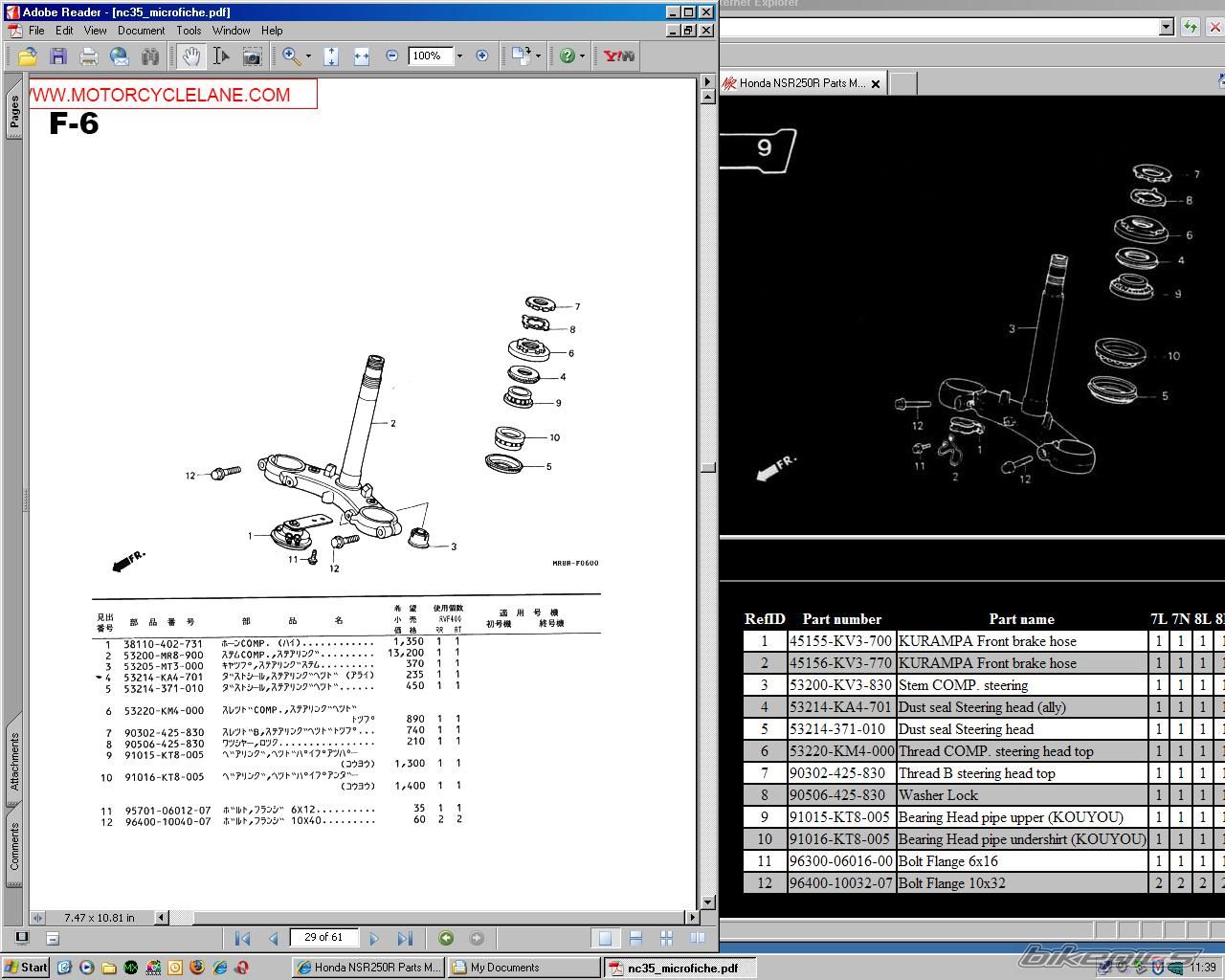Open the Pages side panel tab
The image size is (1225, 980).
coord(14,112)
